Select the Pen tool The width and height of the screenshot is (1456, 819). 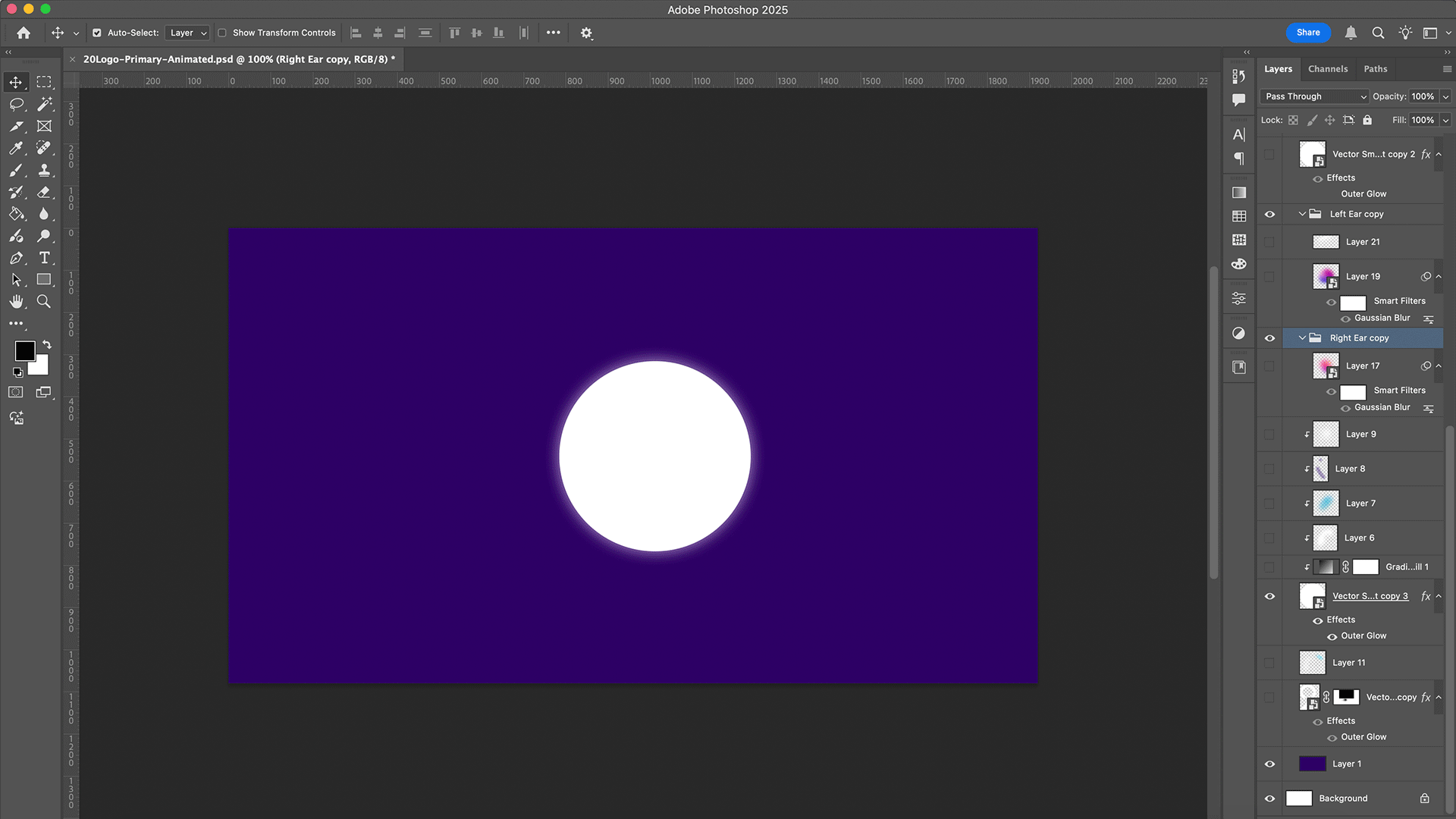17,258
